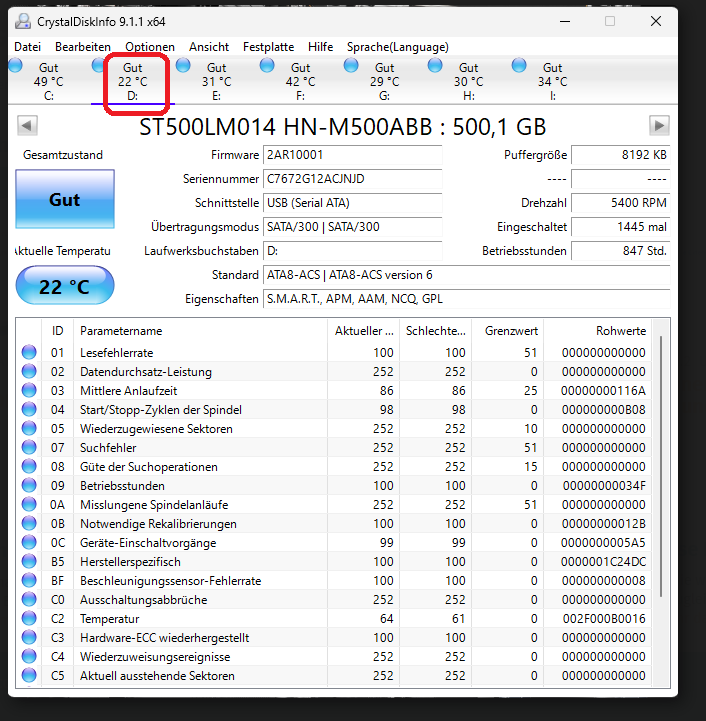The height and width of the screenshot is (721, 706).
Task: Click the status orb for drive H:
Action: (x=435, y=65)
